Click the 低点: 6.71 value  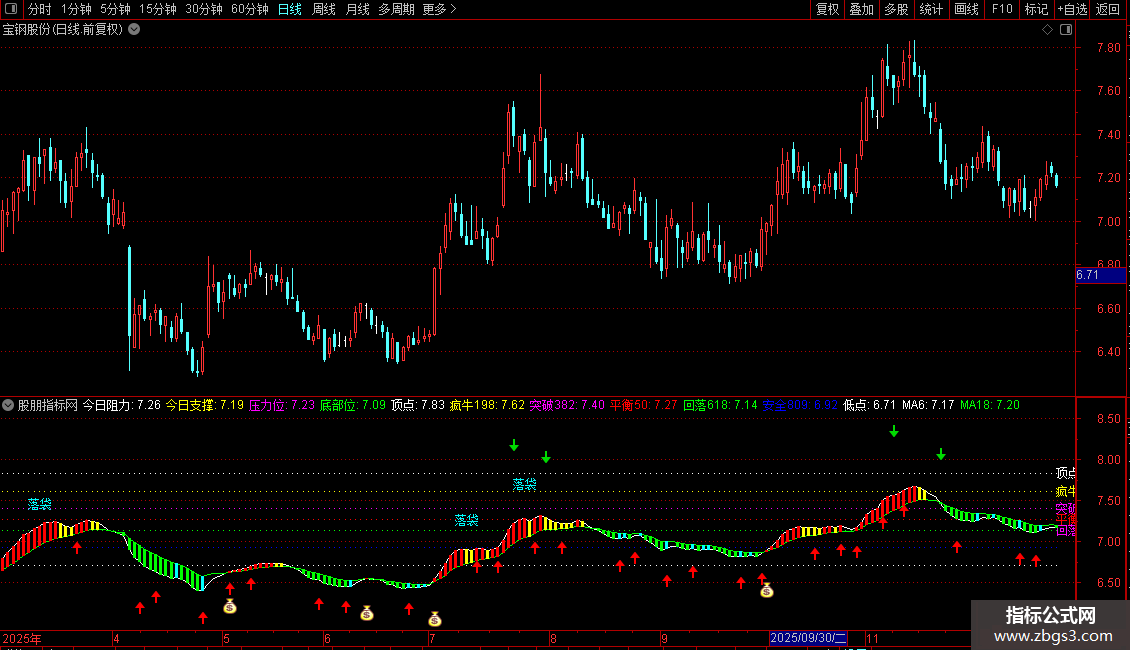(x=869, y=405)
